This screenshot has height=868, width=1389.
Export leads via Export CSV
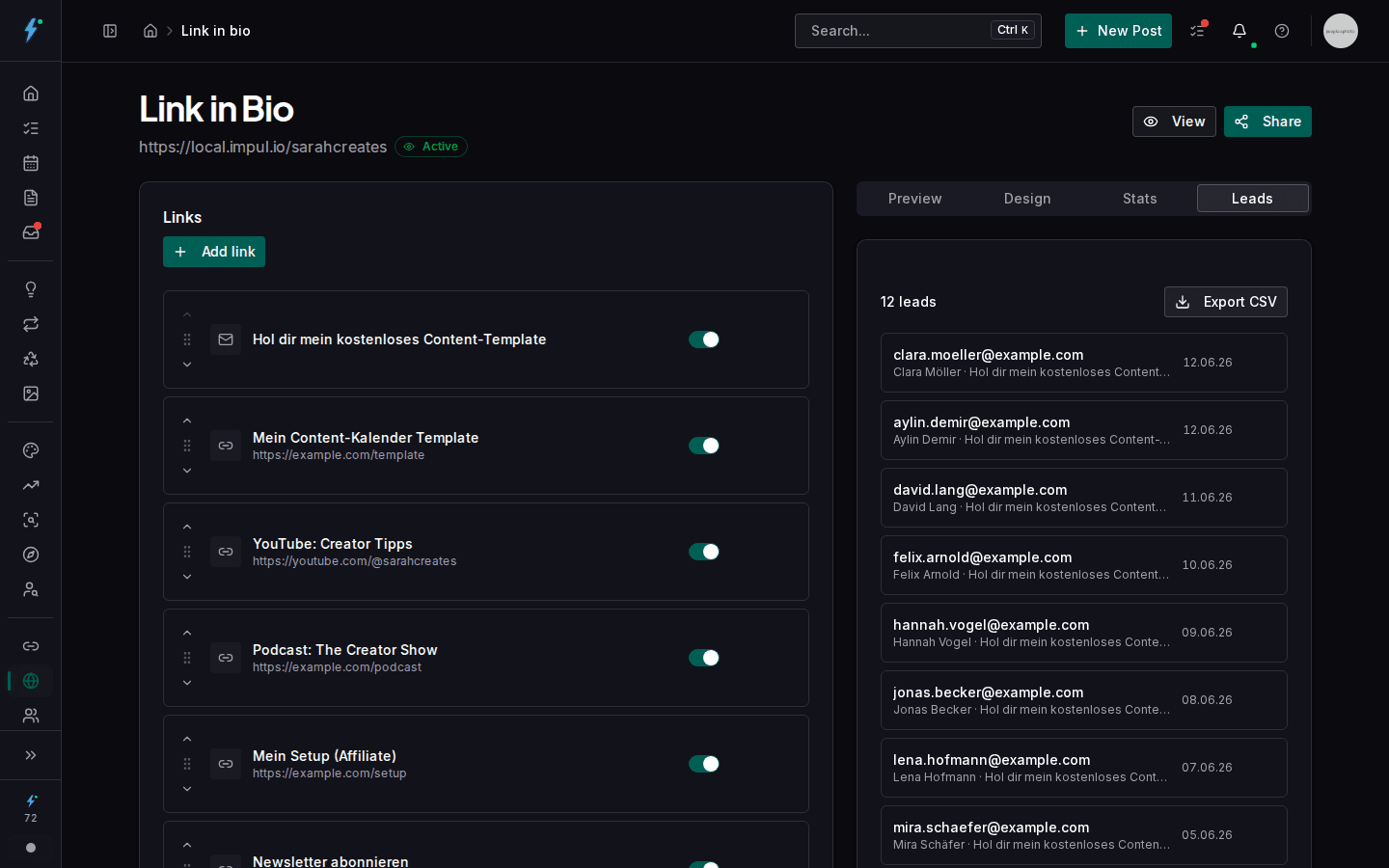pyautogui.click(x=1226, y=302)
